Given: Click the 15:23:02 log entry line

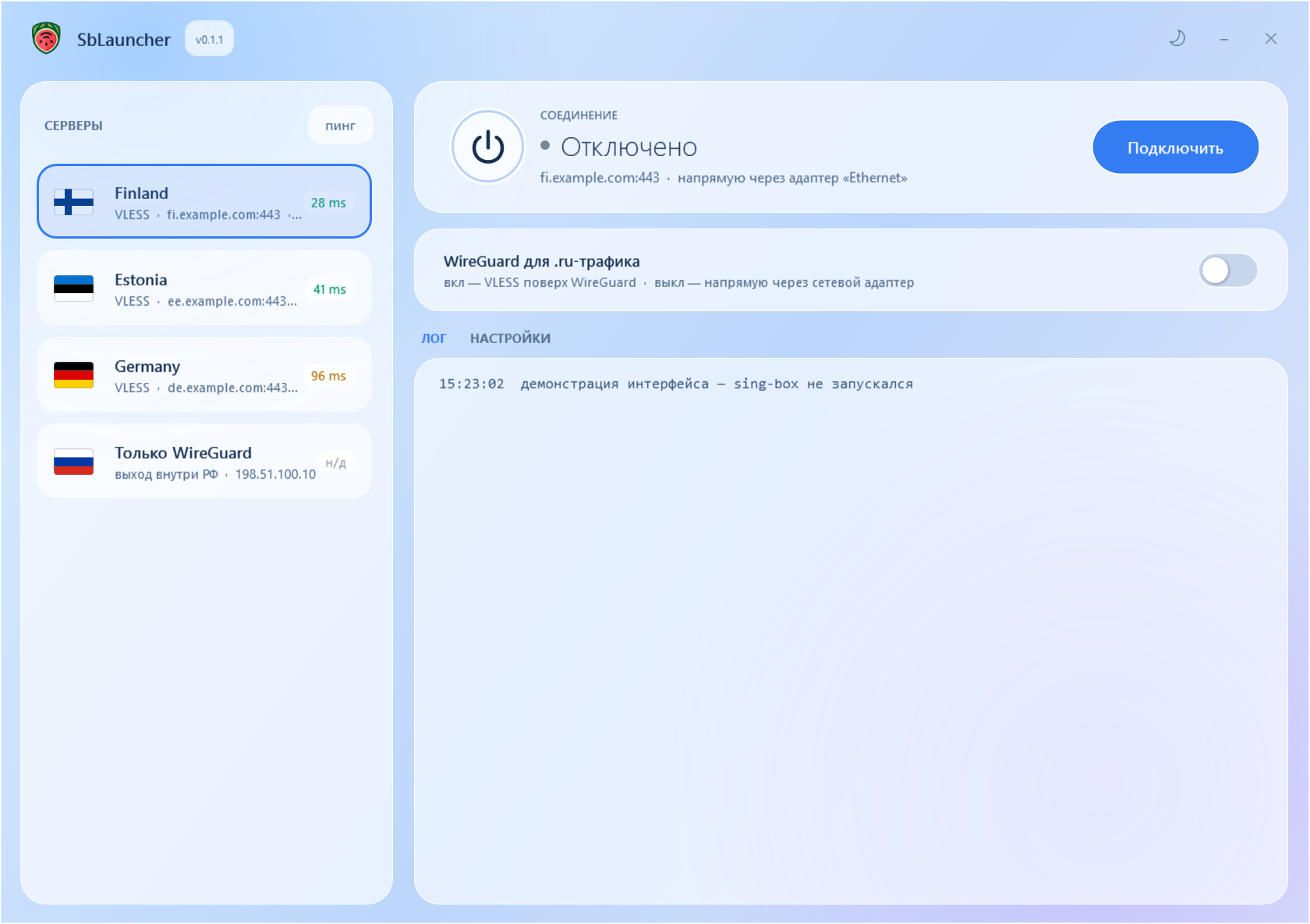Looking at the screenshot, I should tap(675, 384).
